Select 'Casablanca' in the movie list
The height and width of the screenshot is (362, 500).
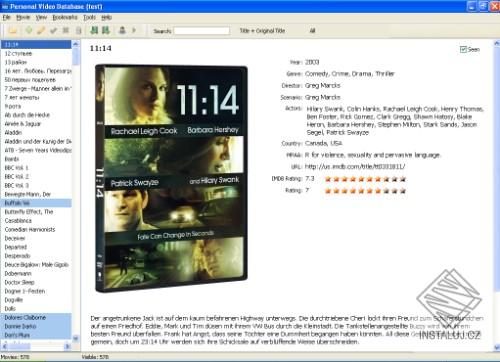pos(36,221)
